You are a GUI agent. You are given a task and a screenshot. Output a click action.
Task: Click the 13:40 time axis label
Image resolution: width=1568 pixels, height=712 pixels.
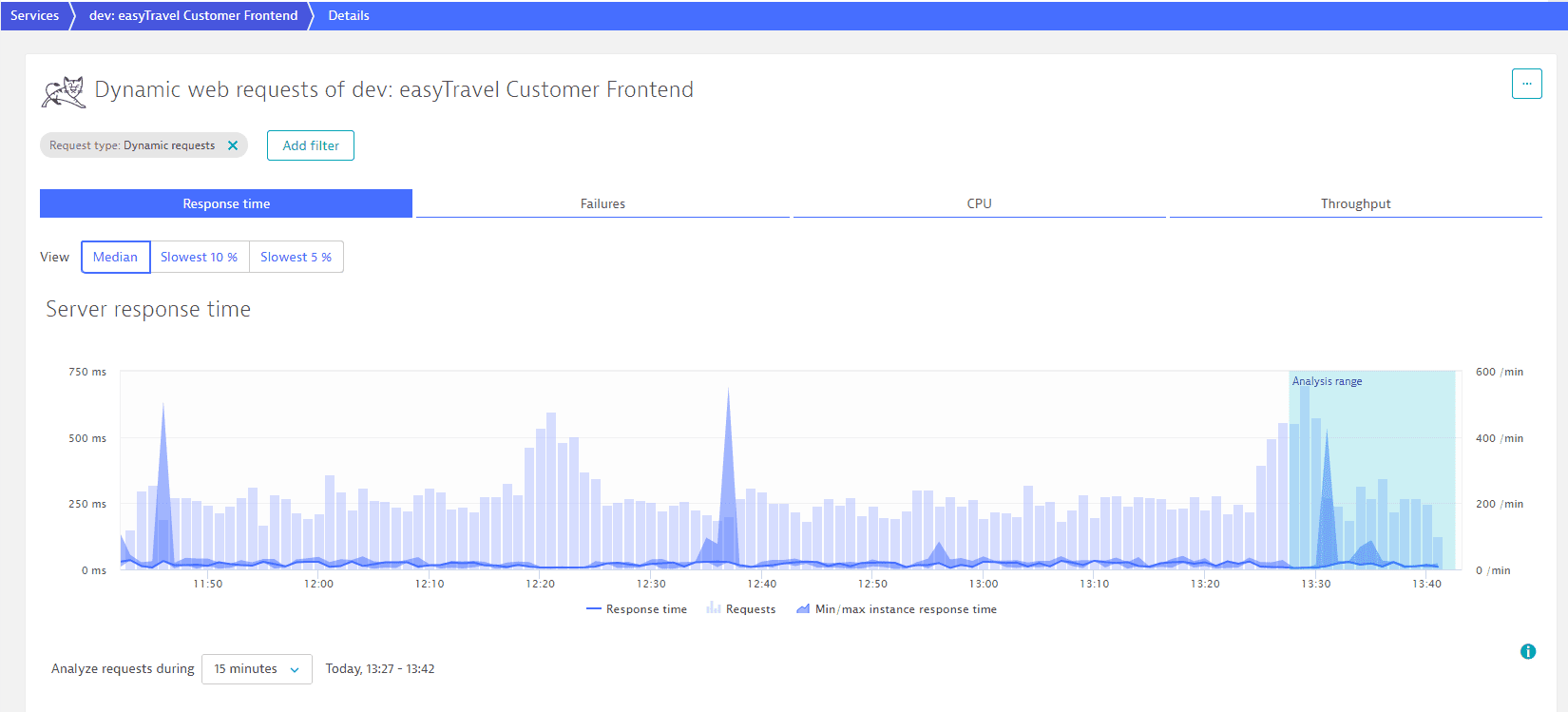(1426, 584)
